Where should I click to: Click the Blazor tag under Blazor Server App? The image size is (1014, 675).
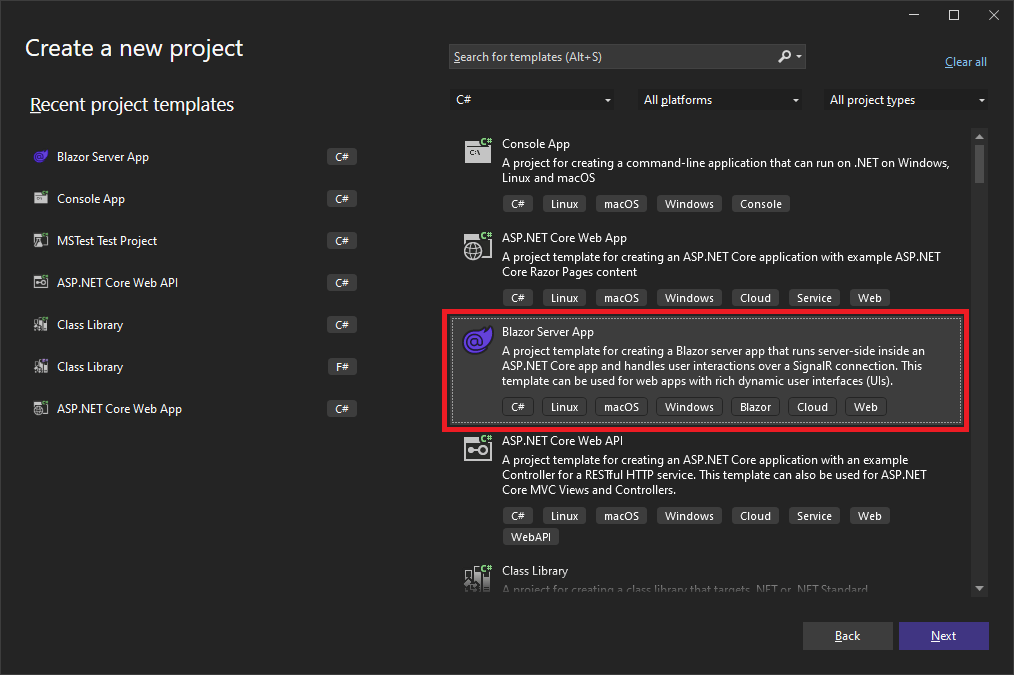point(755,407)
